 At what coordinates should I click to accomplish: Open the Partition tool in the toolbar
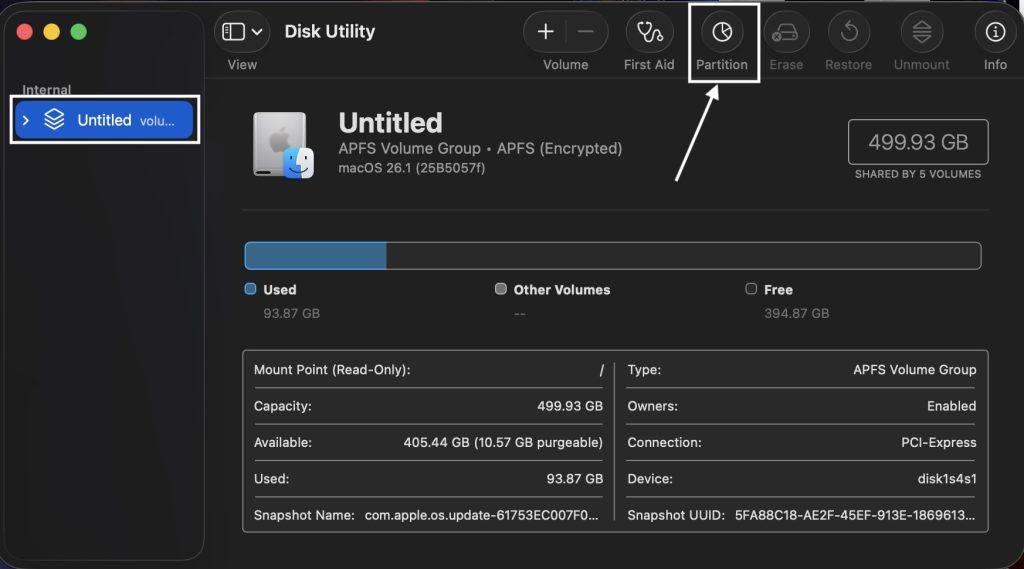722,32
